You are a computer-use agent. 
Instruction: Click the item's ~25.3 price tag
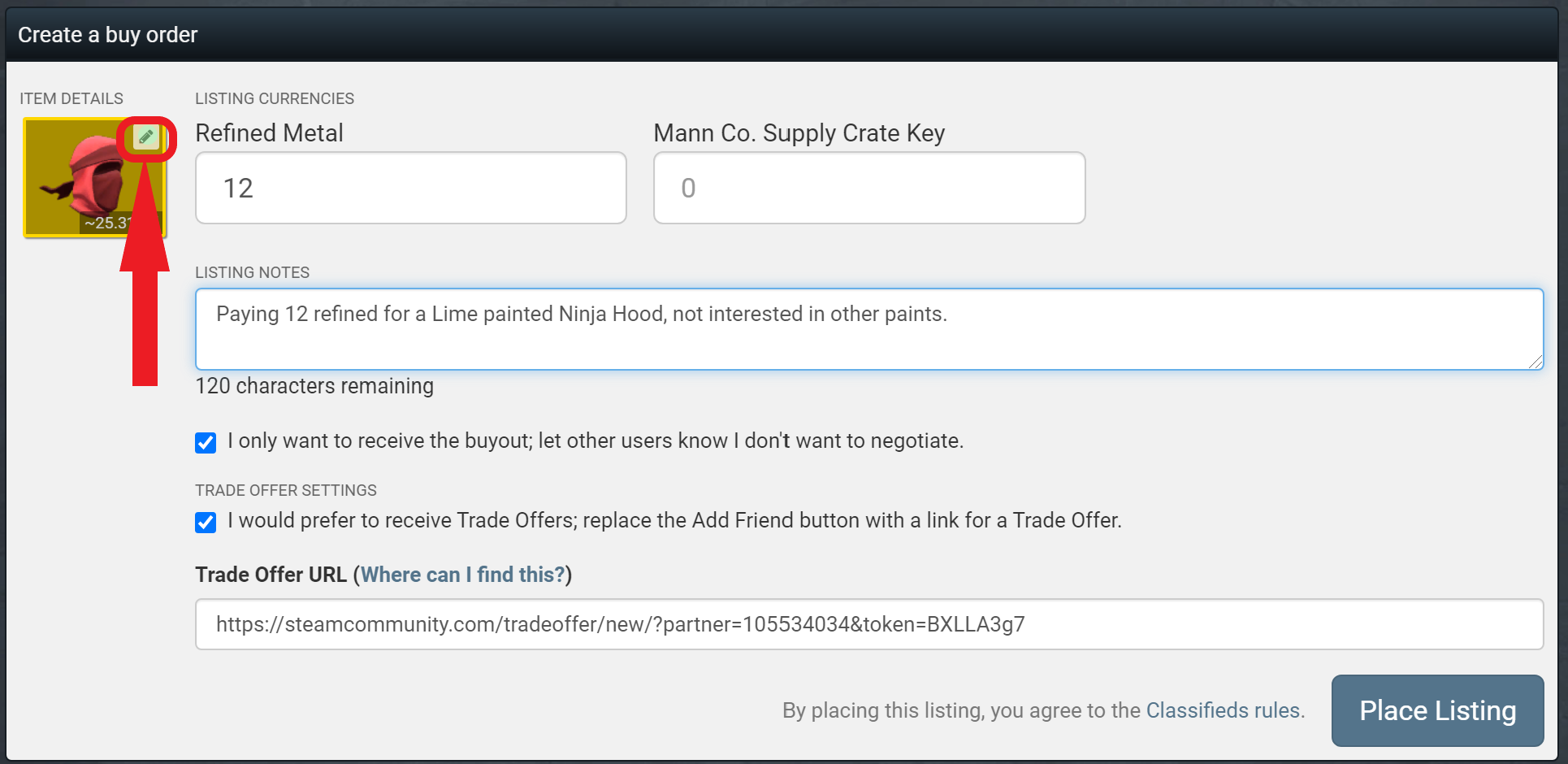(107, 223)
